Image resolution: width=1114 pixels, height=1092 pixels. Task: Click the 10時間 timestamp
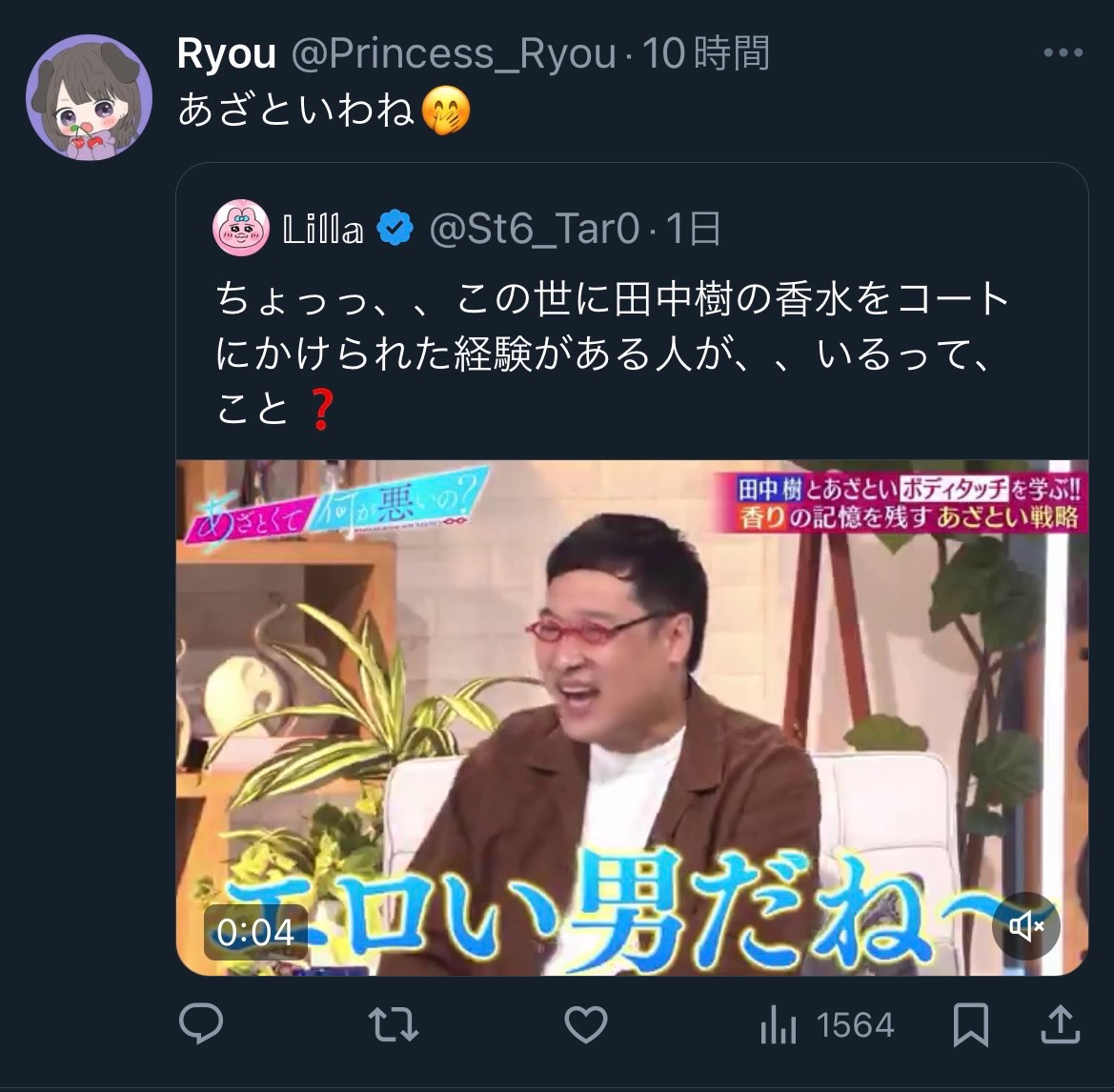click(706, 53)
